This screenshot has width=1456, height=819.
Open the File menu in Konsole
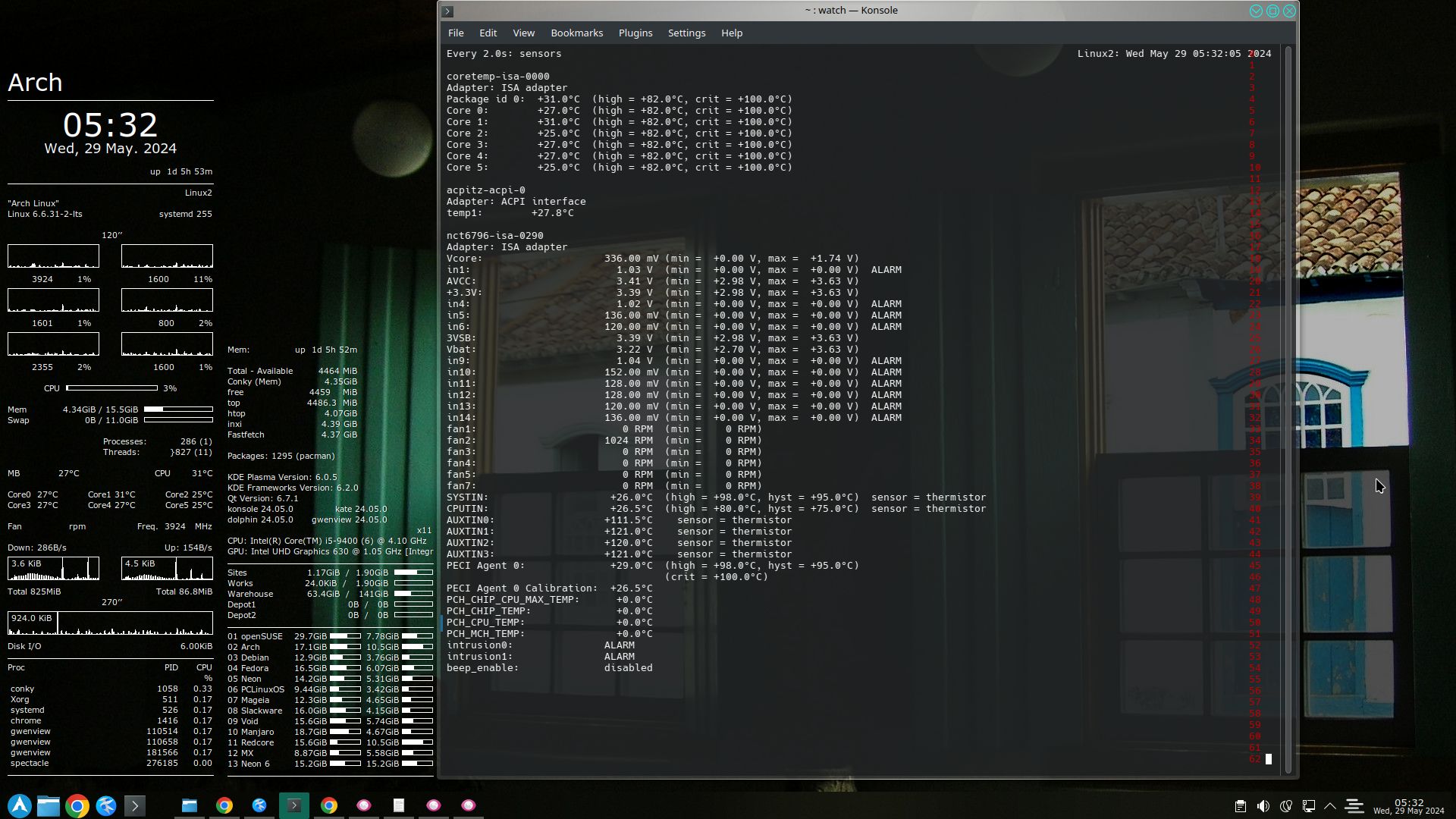click(x=456, y=33)
